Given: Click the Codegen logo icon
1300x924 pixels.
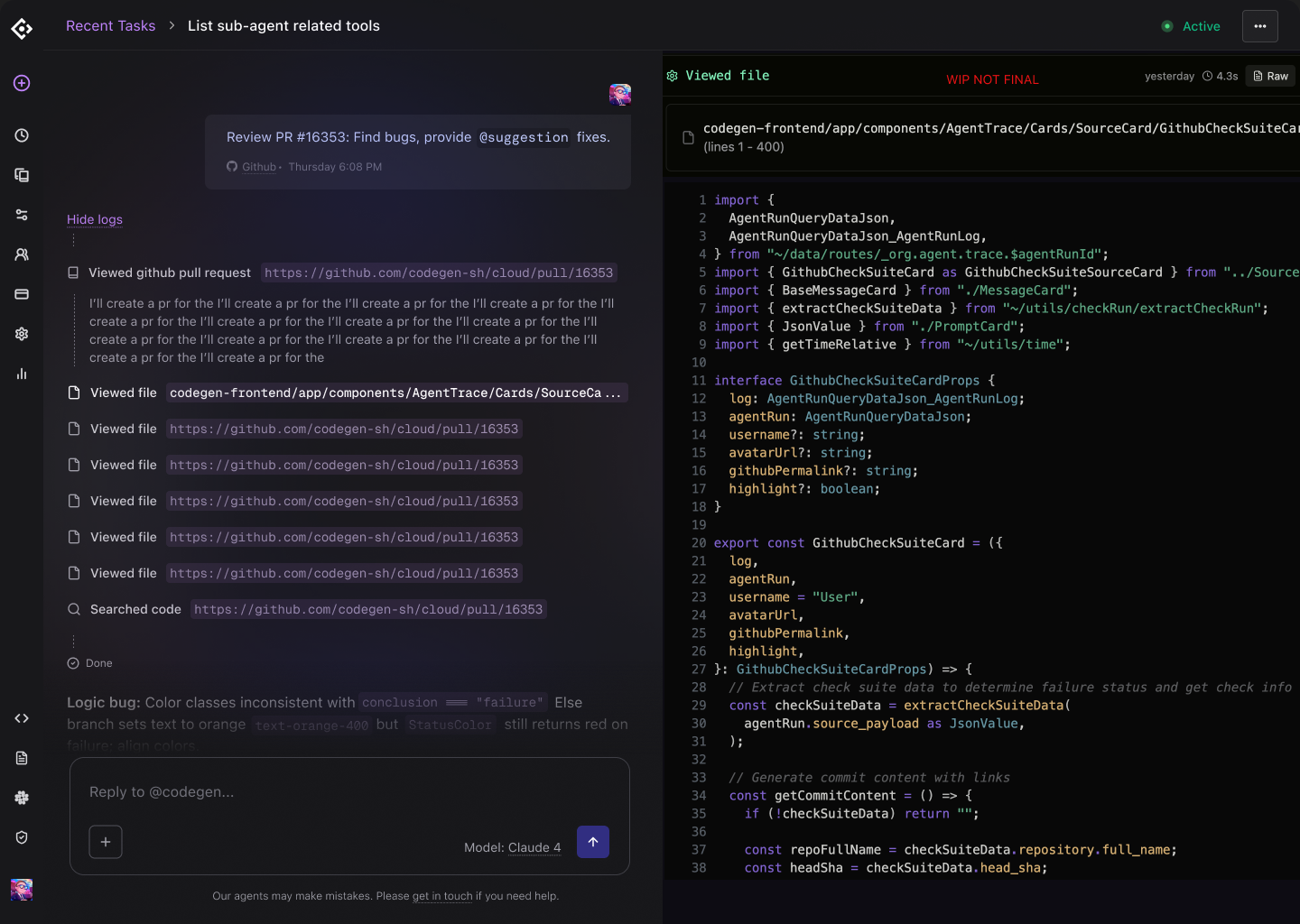Looking at the screenshot, I should pyautogui.click(x=22, y=29).
